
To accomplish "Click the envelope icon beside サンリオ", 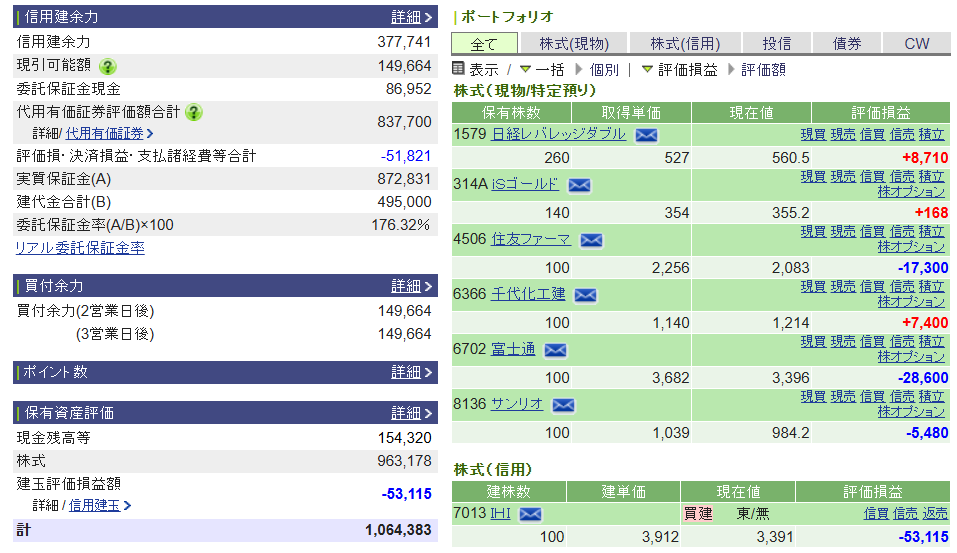I will coord(563,405).
